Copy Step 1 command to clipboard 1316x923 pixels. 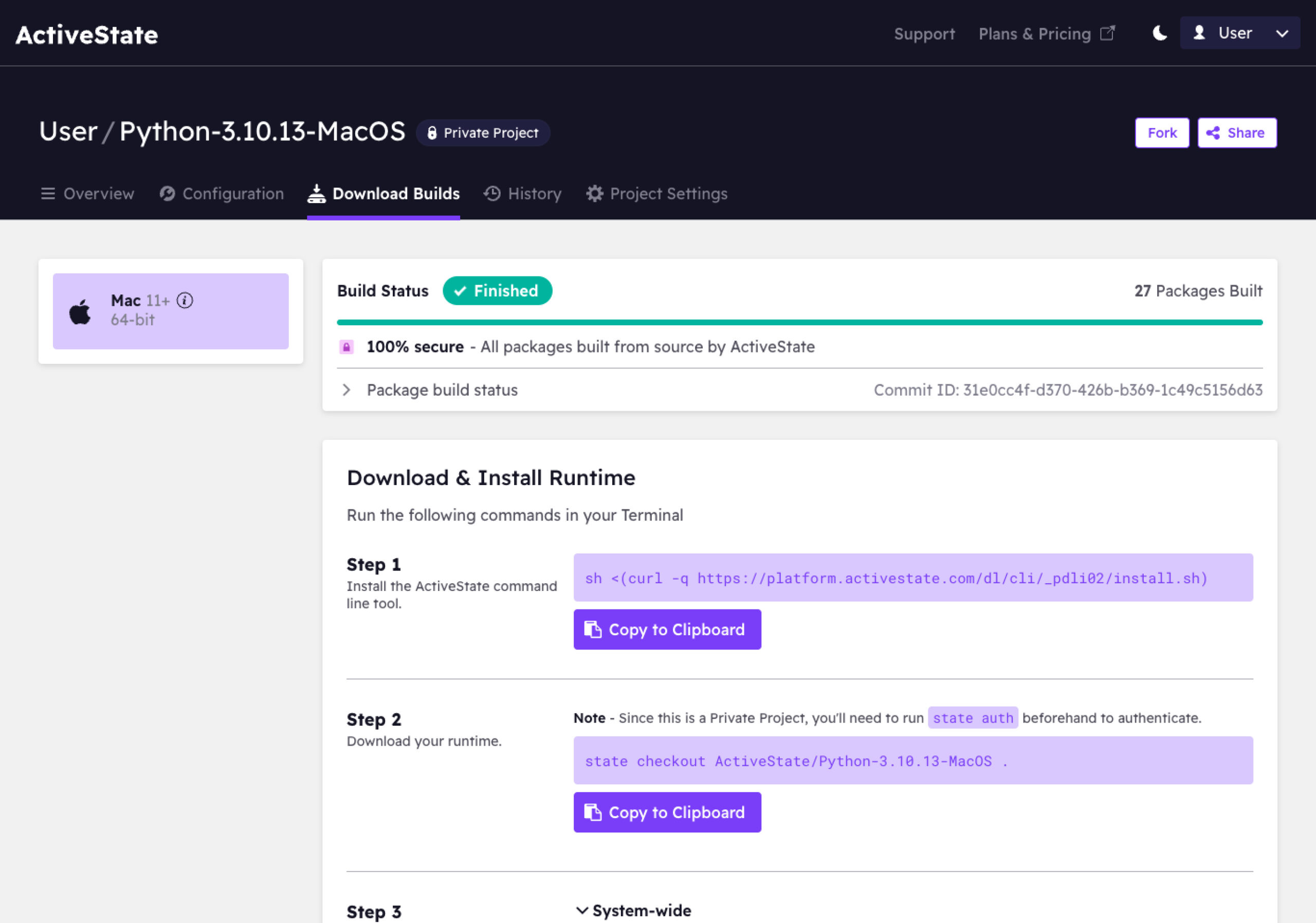667,630
